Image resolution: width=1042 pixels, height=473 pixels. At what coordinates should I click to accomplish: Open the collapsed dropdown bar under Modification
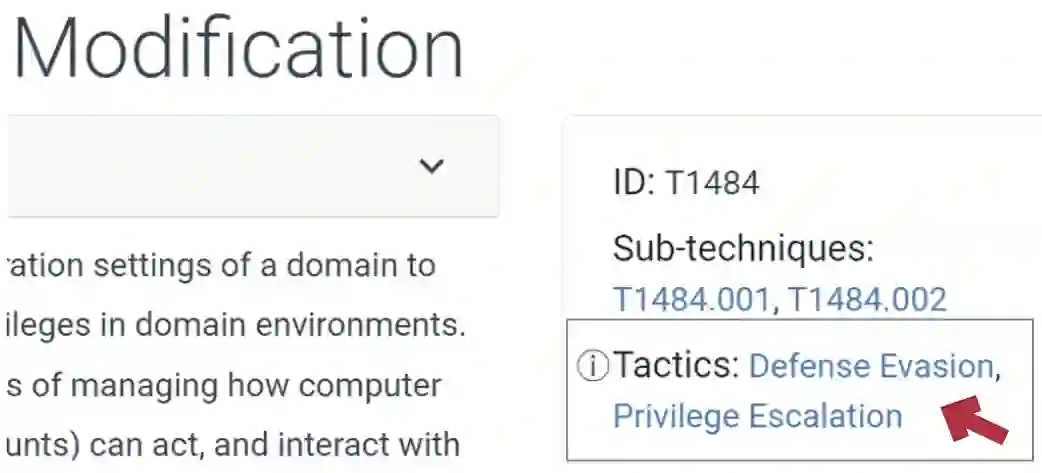[250, 166]
